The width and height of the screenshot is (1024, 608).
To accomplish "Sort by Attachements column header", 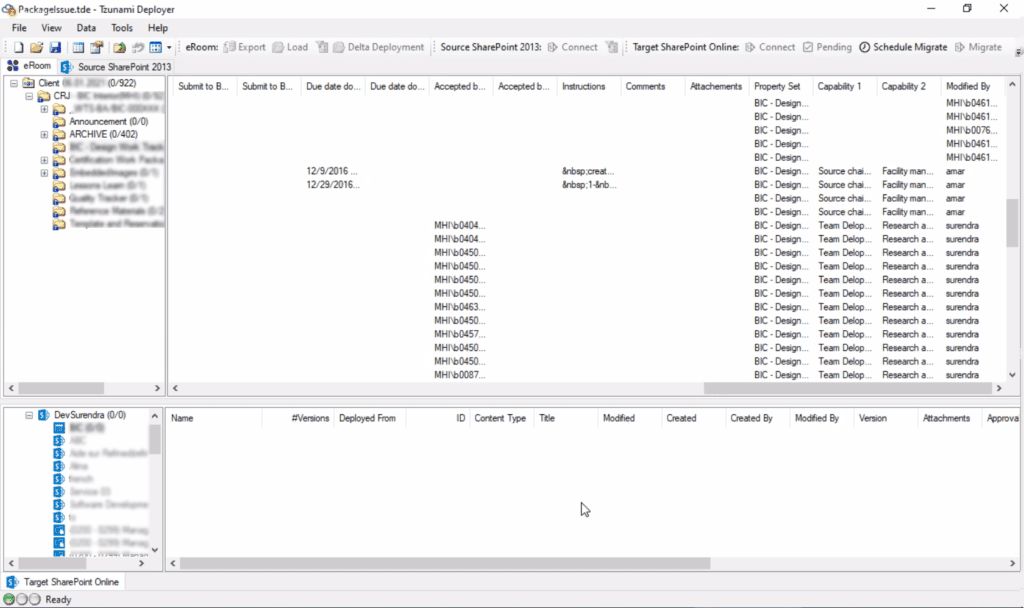I will [716, 86].
